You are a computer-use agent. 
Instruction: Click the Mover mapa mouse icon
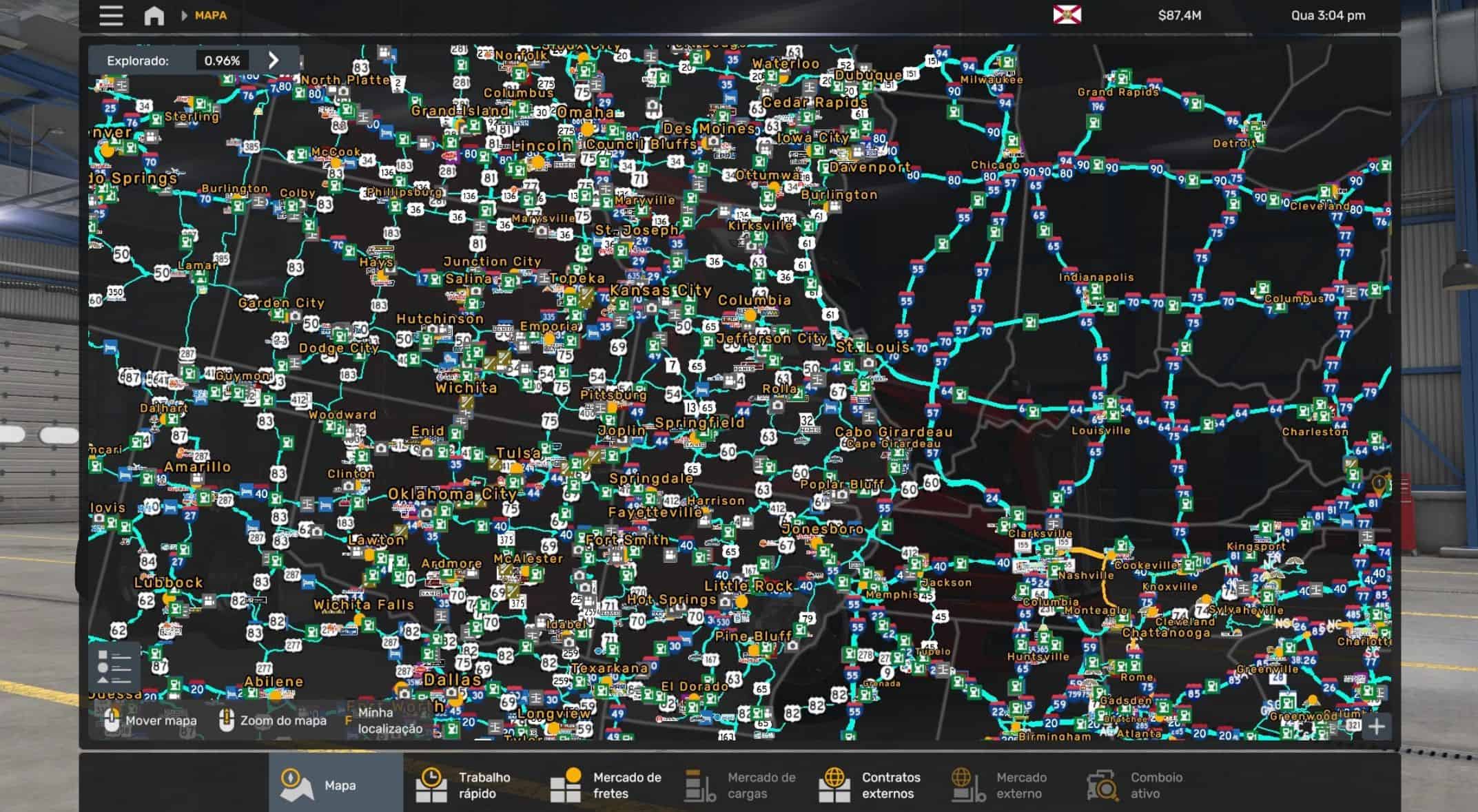[112, 720]
